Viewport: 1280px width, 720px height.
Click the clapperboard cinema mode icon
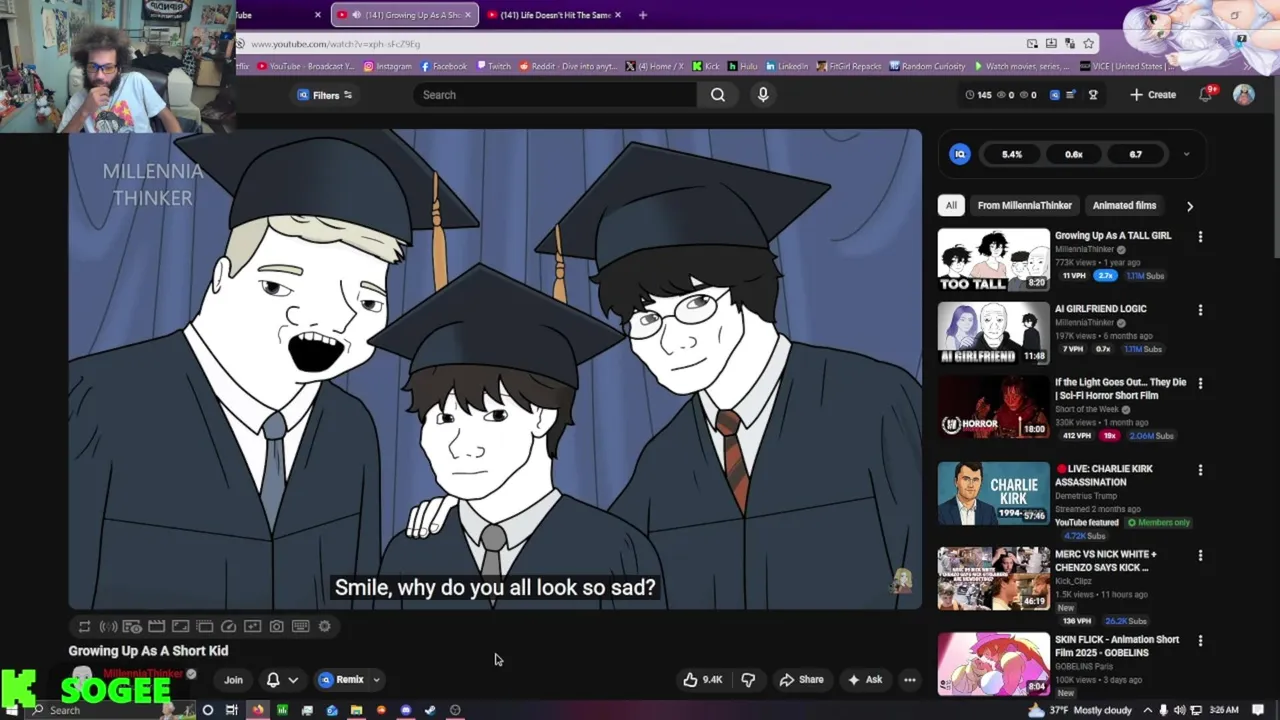(x=156, y=626)
